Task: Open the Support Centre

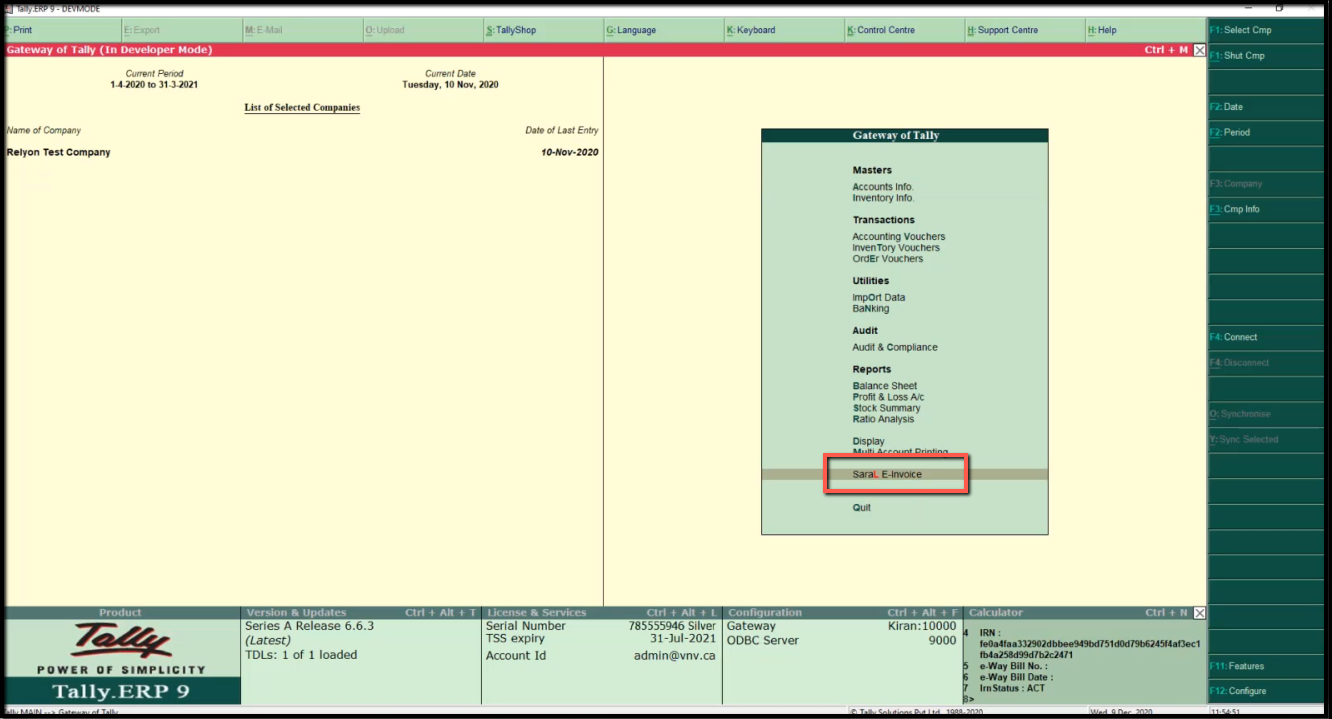Action: pyautogui.click(x=1025, y=30)
